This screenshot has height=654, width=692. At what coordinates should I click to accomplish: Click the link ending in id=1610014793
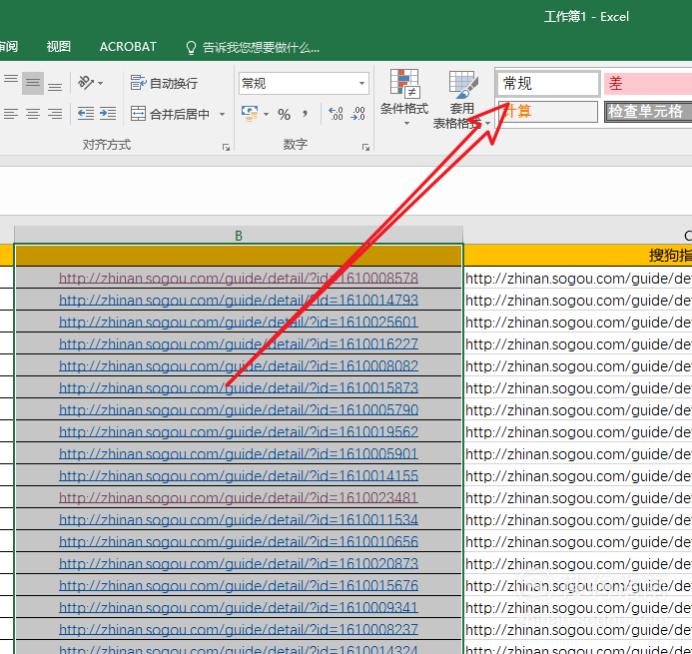pos(238,300)
